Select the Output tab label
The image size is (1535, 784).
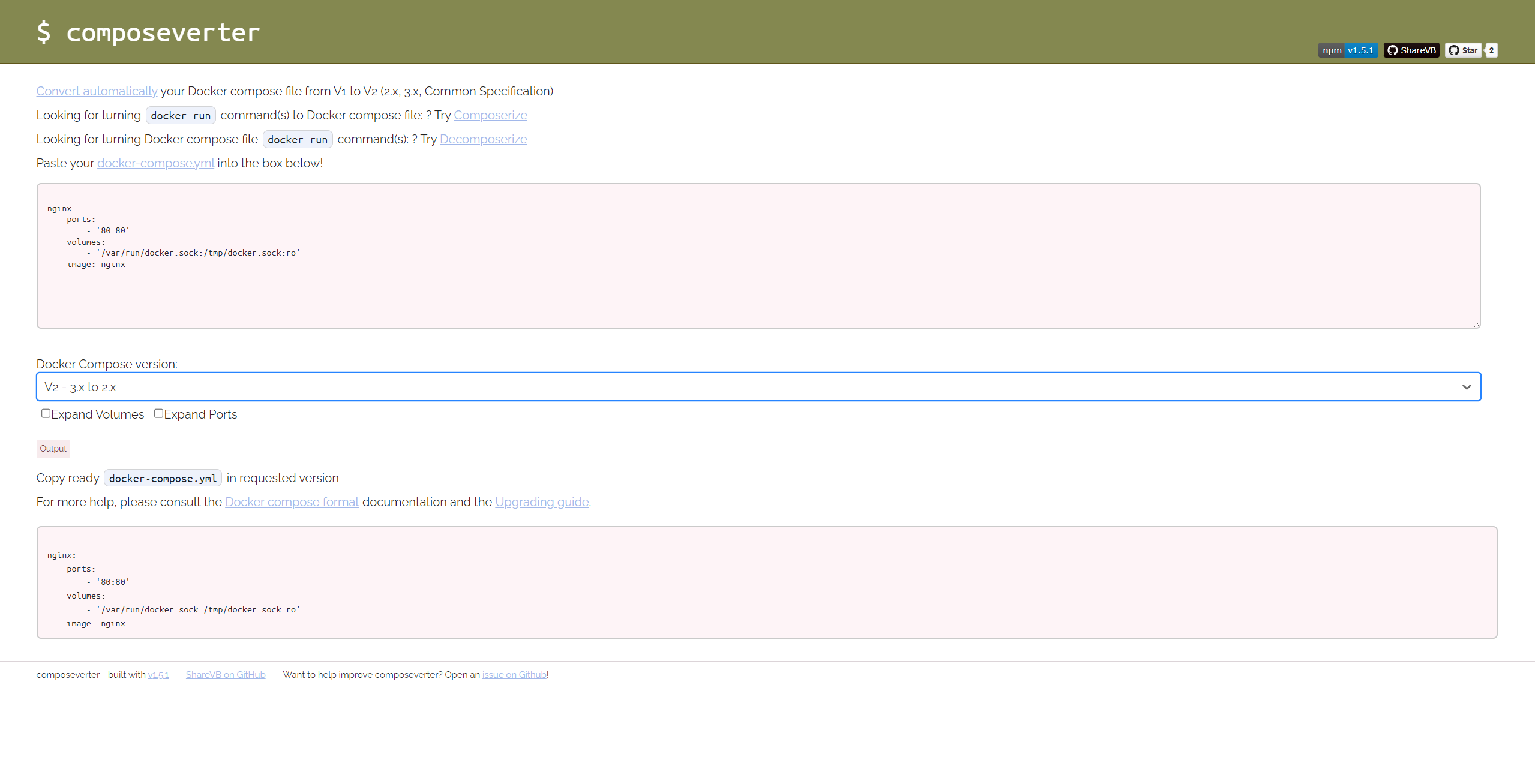(53, 449)
